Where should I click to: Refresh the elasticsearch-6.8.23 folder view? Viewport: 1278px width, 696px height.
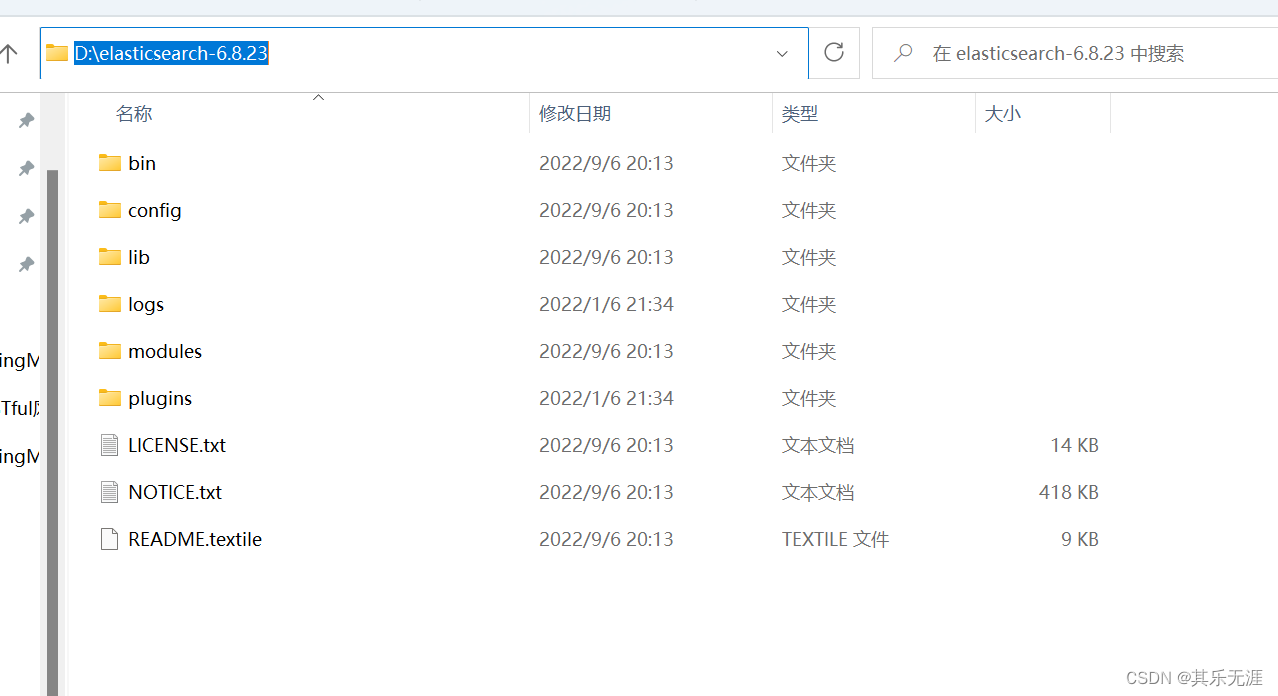pos(833,53)
